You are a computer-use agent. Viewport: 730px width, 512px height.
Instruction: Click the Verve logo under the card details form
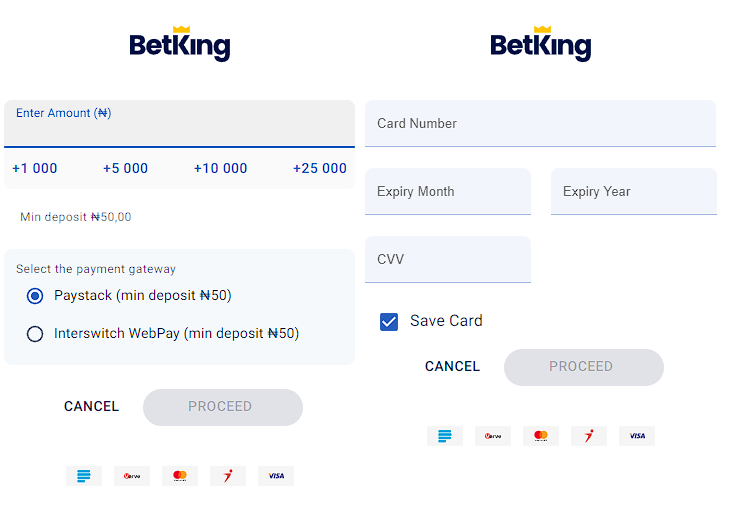pyautogui.click(x=493, y=436)
